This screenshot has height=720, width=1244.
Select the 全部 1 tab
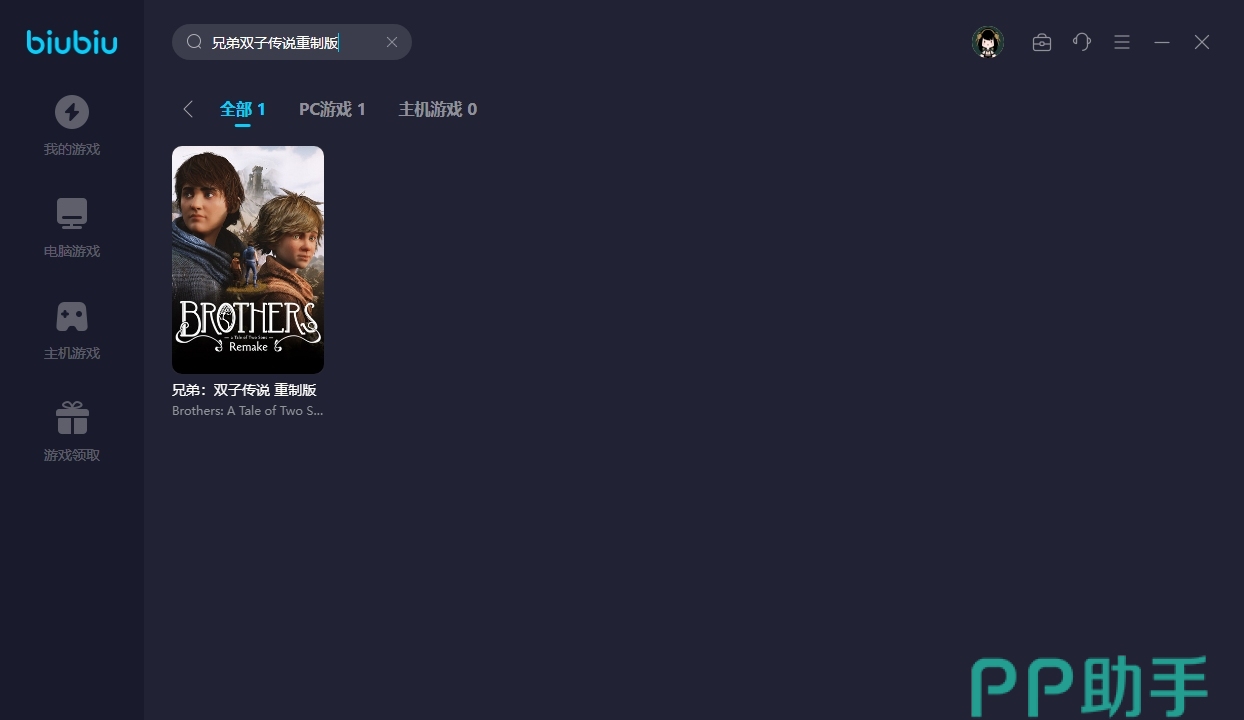point(243,109)
